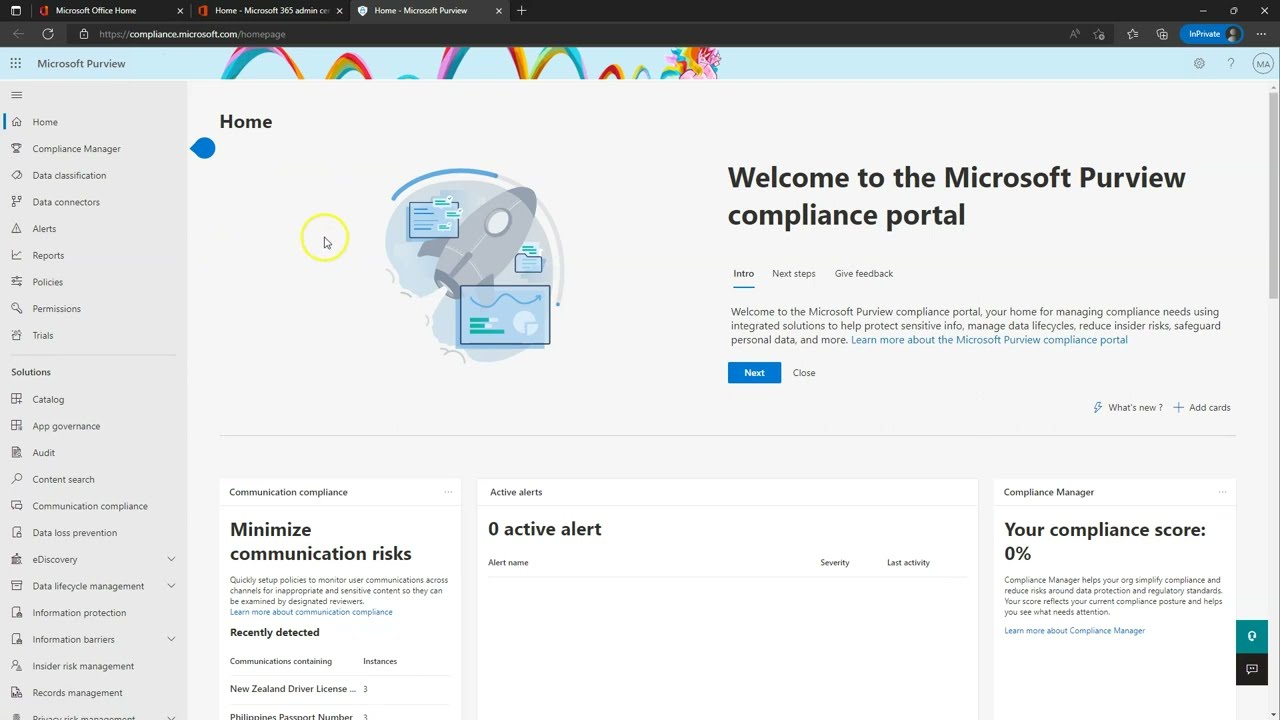Expand Data lifecycle management section

pyautogui.click(x=171, y=586)
